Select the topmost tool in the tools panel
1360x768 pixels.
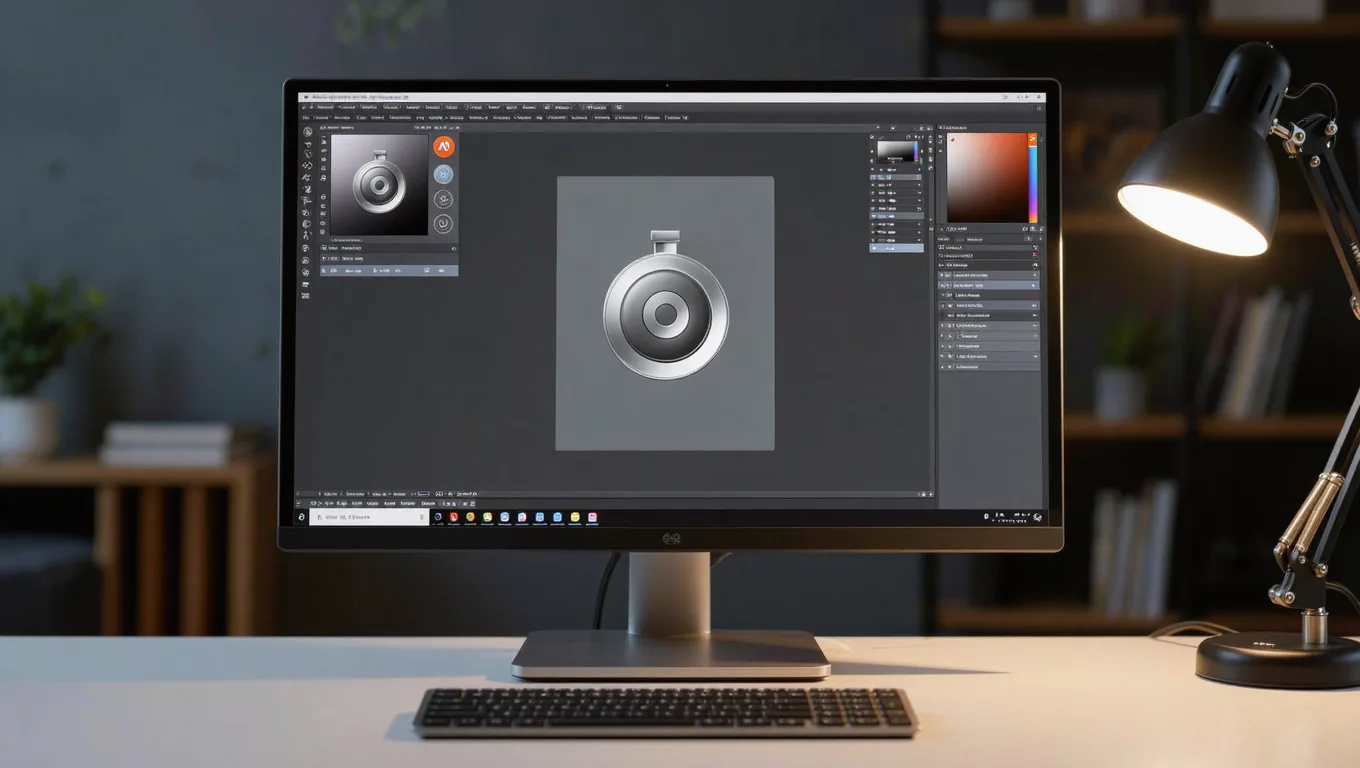tap(307, 132)
